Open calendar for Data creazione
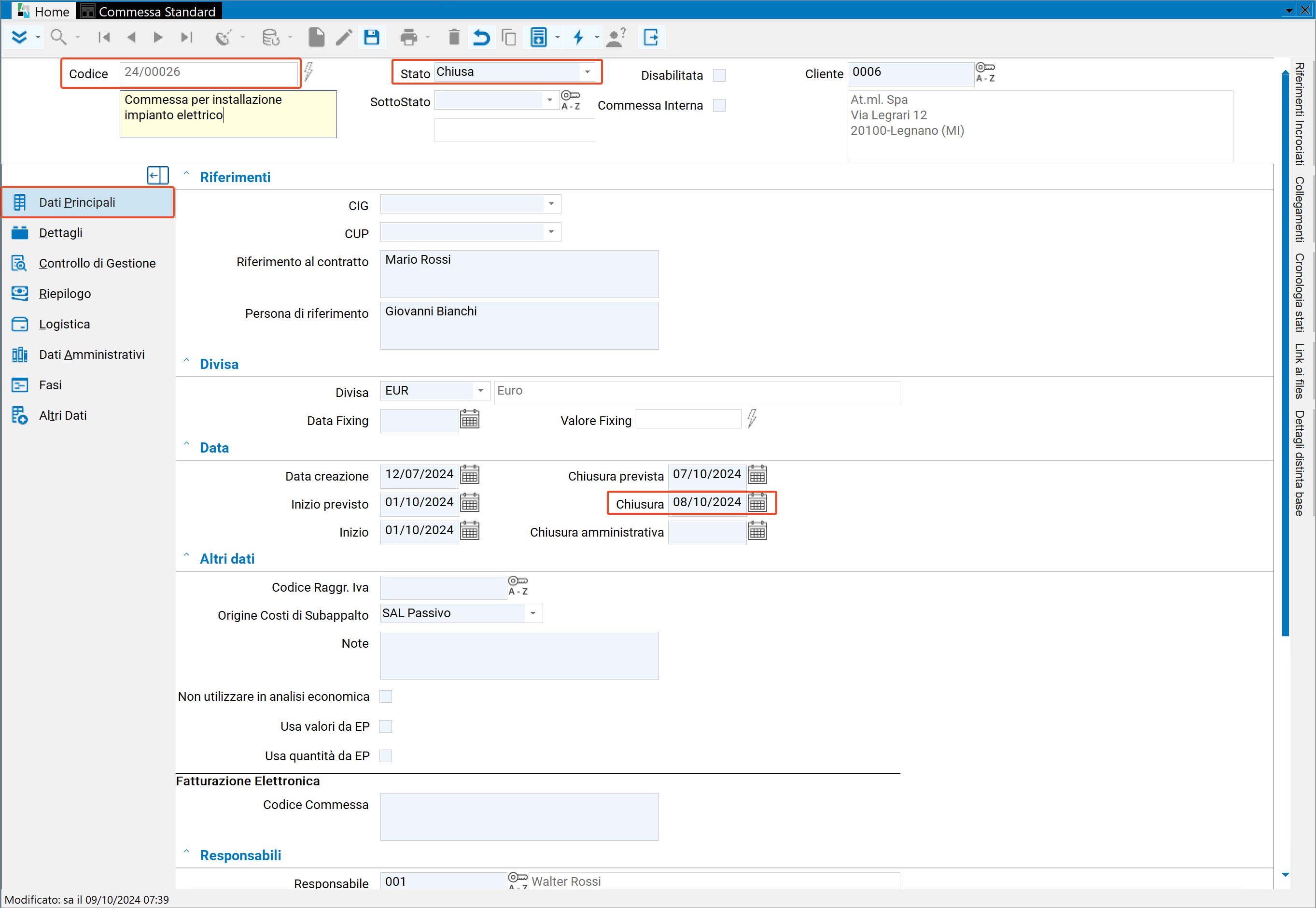 coord(470,474)
